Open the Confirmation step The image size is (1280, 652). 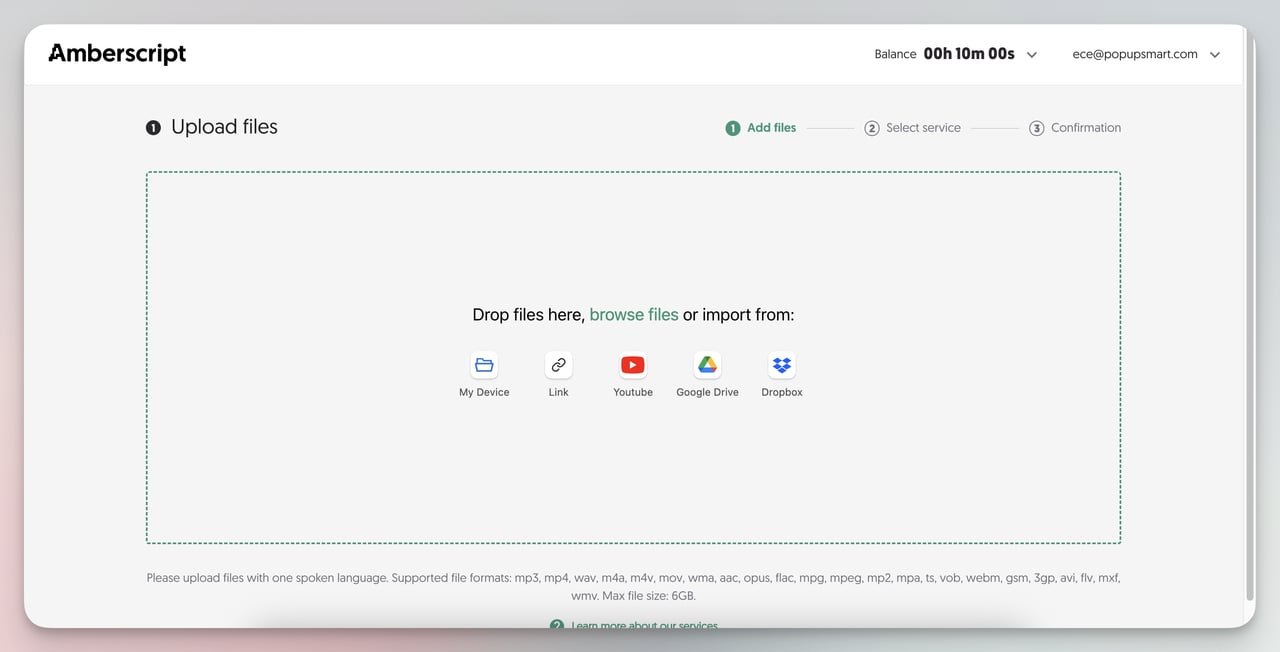tap(1075, 127)
